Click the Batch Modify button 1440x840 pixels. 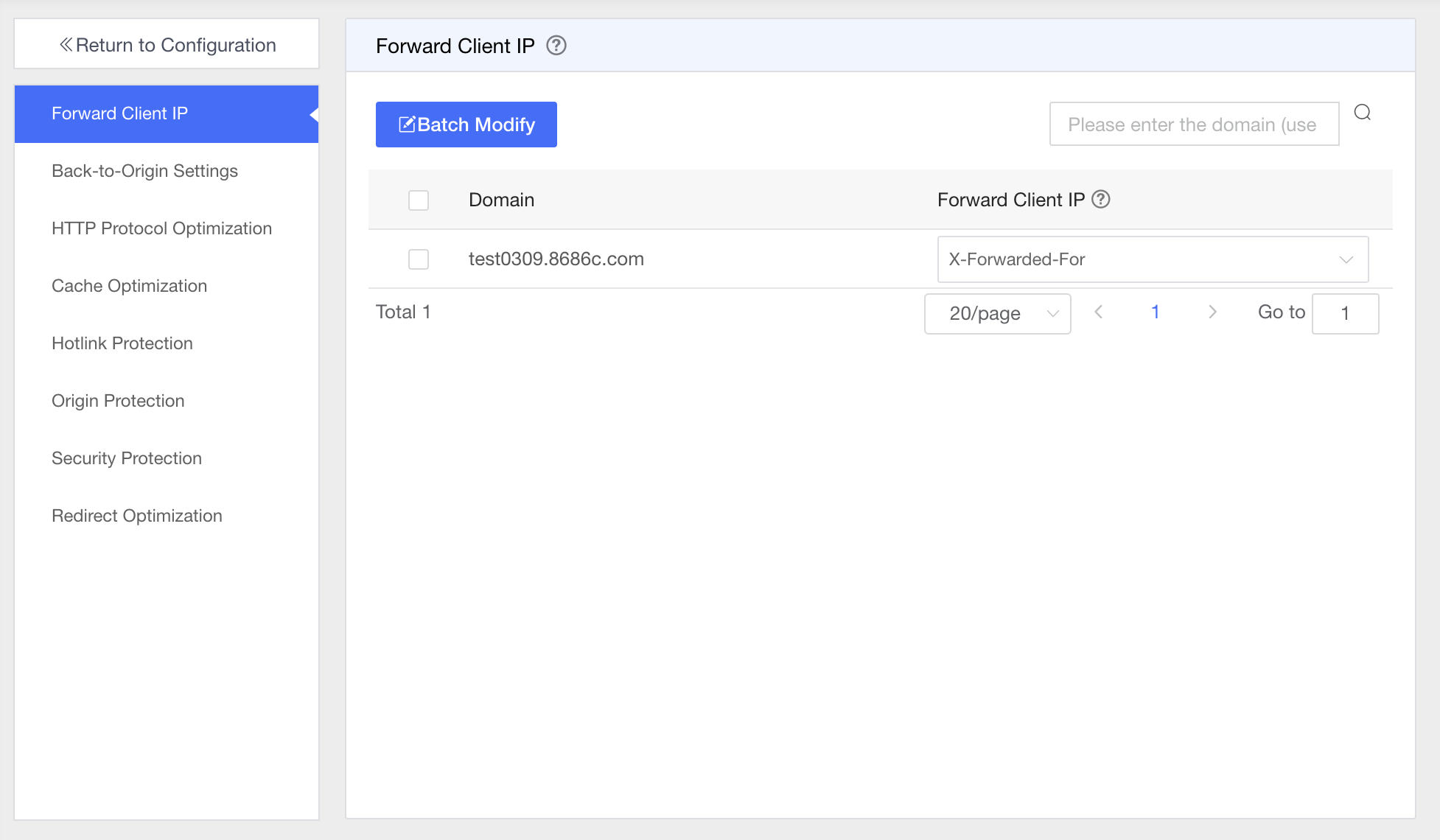[466, 124]
